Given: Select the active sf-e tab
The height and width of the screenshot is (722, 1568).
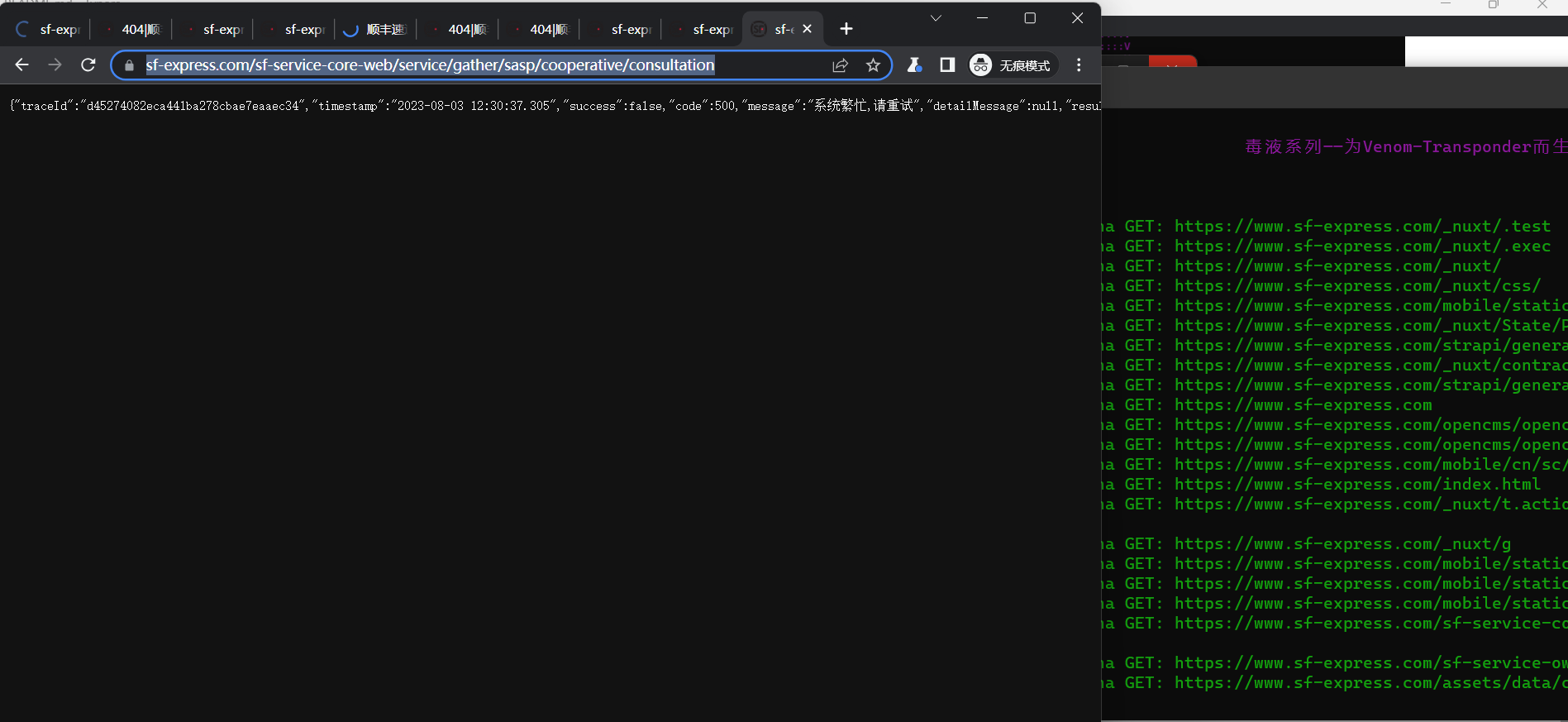Looking at the screenshot, I should click(774, 30).
